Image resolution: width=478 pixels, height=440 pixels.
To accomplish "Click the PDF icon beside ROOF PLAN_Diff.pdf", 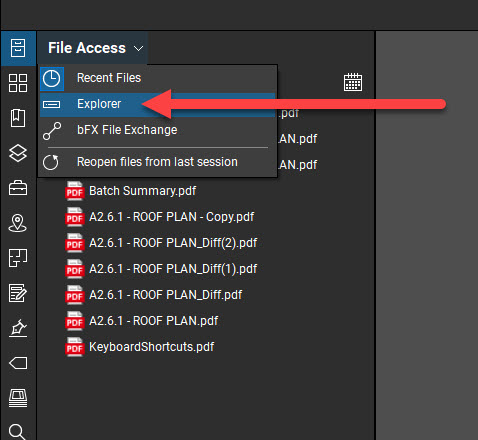I will [74, 295].
